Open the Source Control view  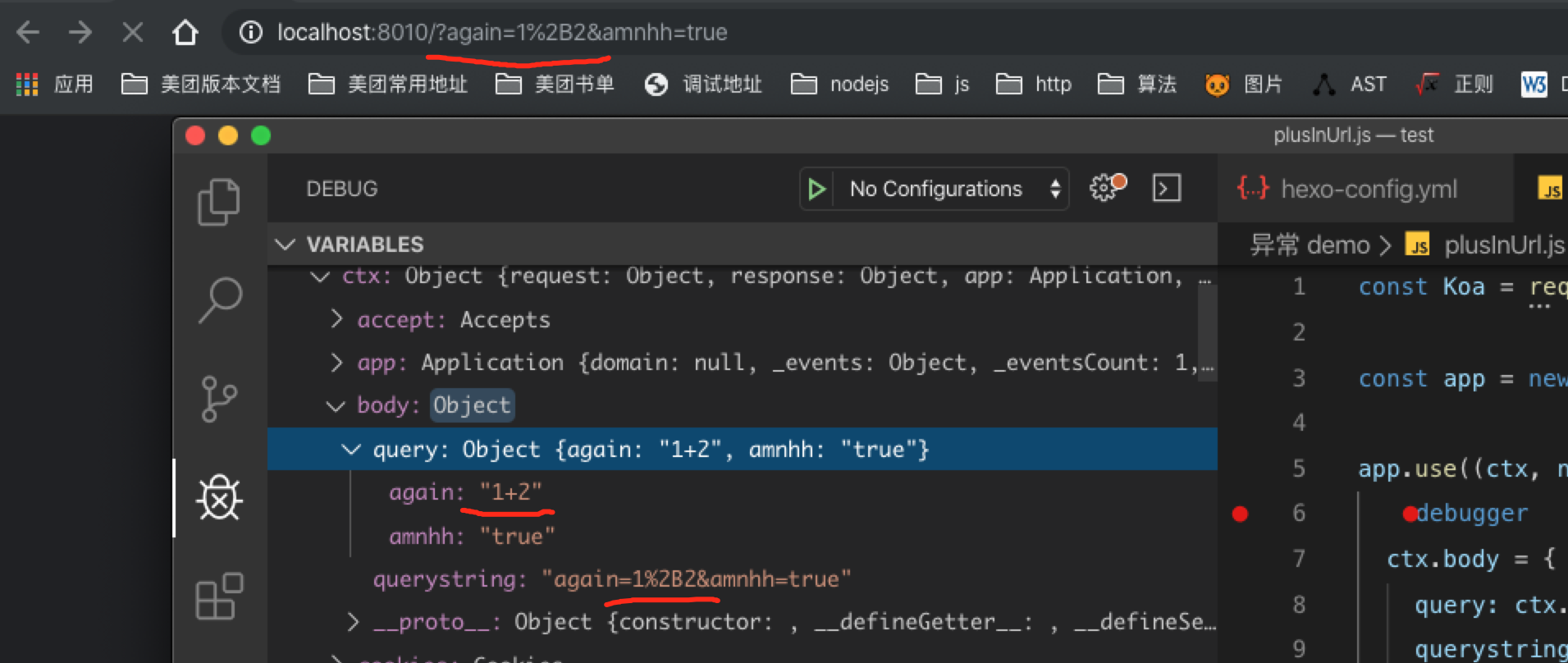click(x=218, y=399)
